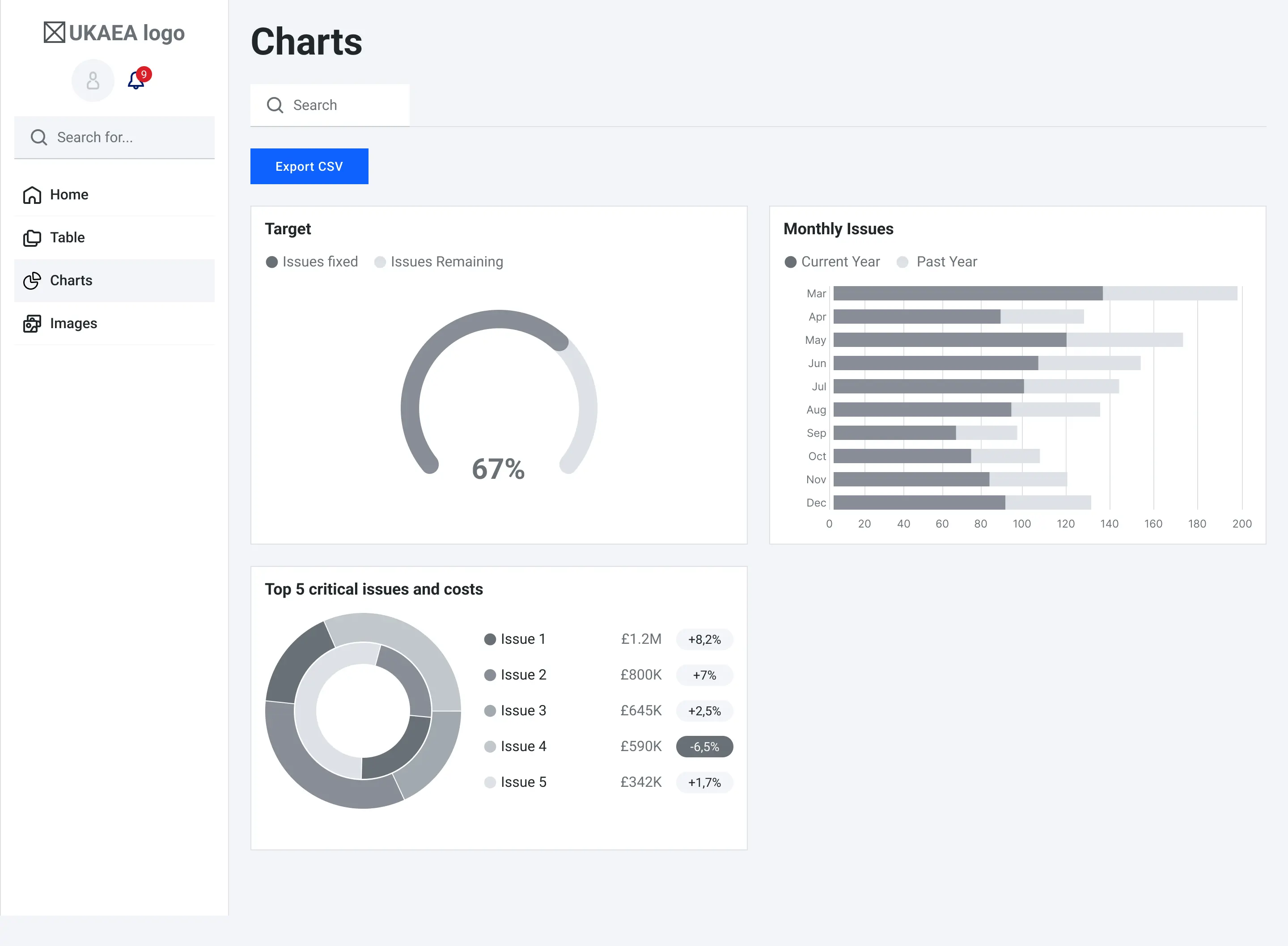This screenshot has height=946, width=1288.
Task: Click the Charts pie icon
Action: [x=32, y=281]
